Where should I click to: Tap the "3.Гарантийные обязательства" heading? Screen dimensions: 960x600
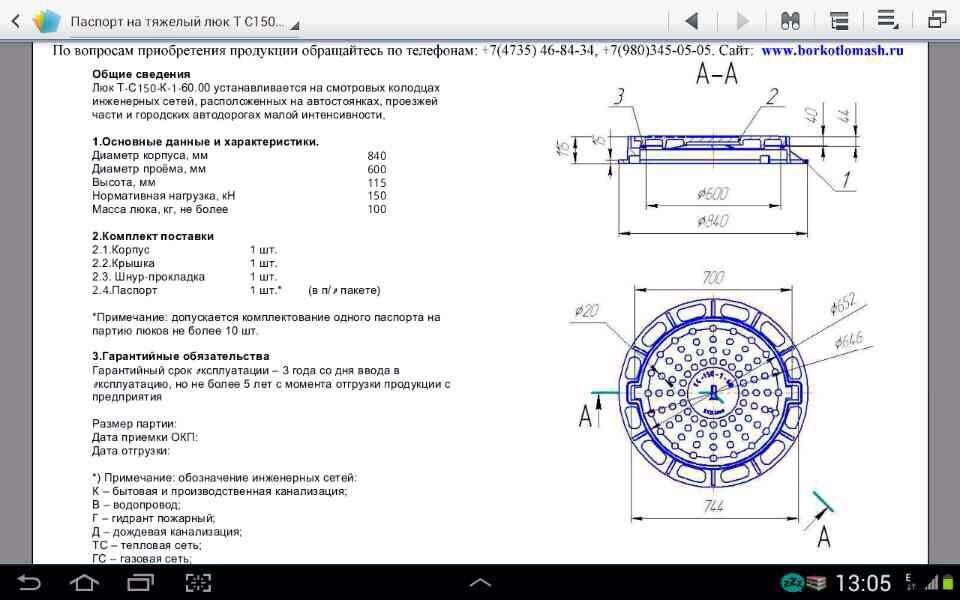[x=181, y=356]
